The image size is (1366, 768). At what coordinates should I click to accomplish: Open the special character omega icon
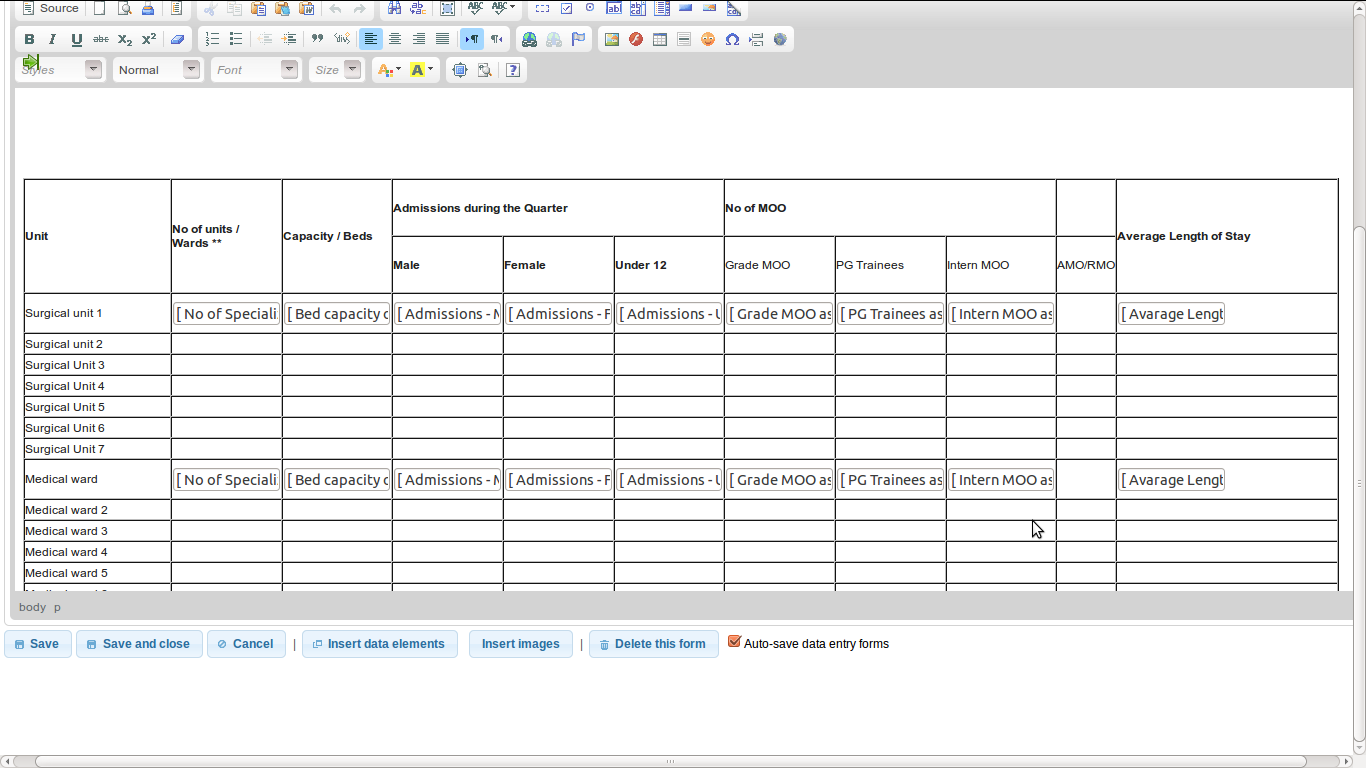pos(732,39)
